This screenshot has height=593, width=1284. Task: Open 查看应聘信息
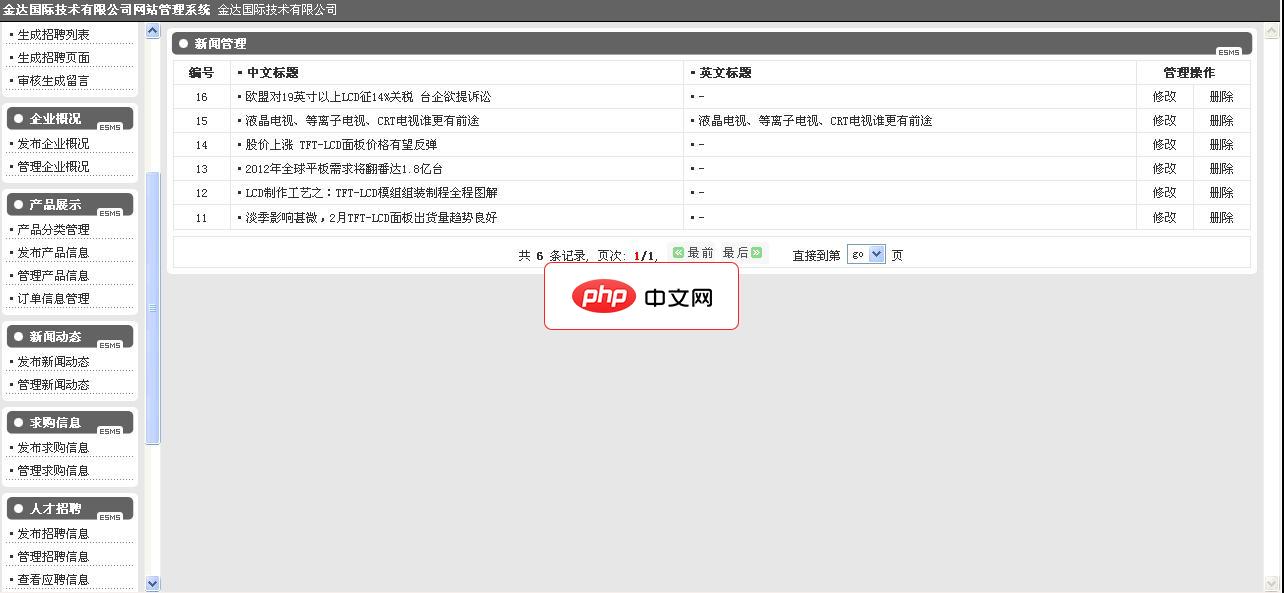pos(53,580)
